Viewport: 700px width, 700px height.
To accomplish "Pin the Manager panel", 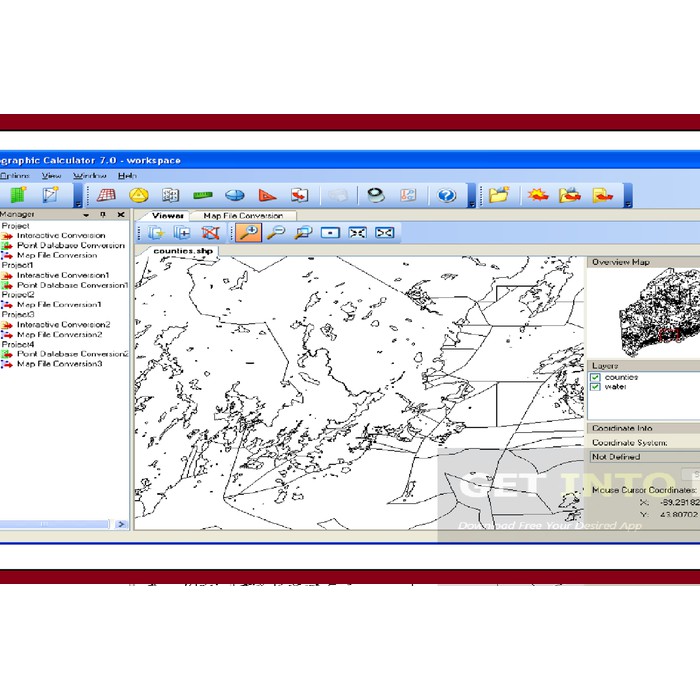I will point(103,215).
